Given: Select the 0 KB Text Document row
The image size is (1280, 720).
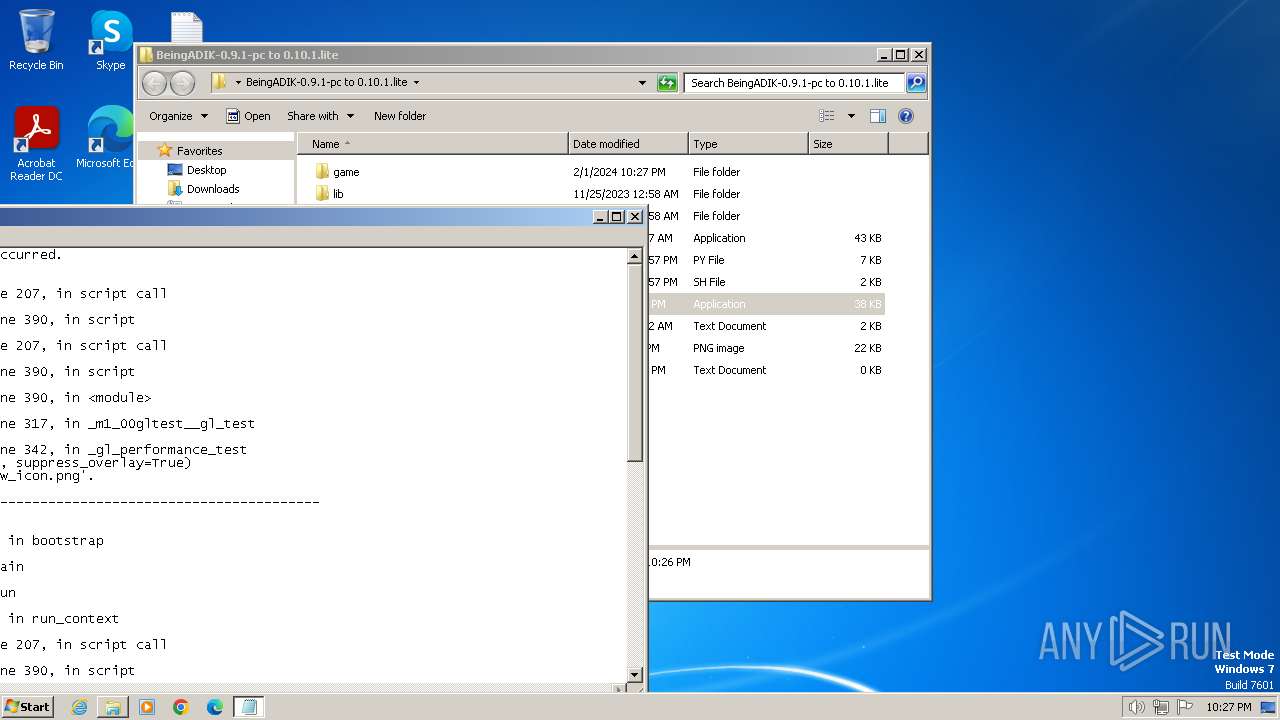Looking at the screenshot, I should 767,370.
